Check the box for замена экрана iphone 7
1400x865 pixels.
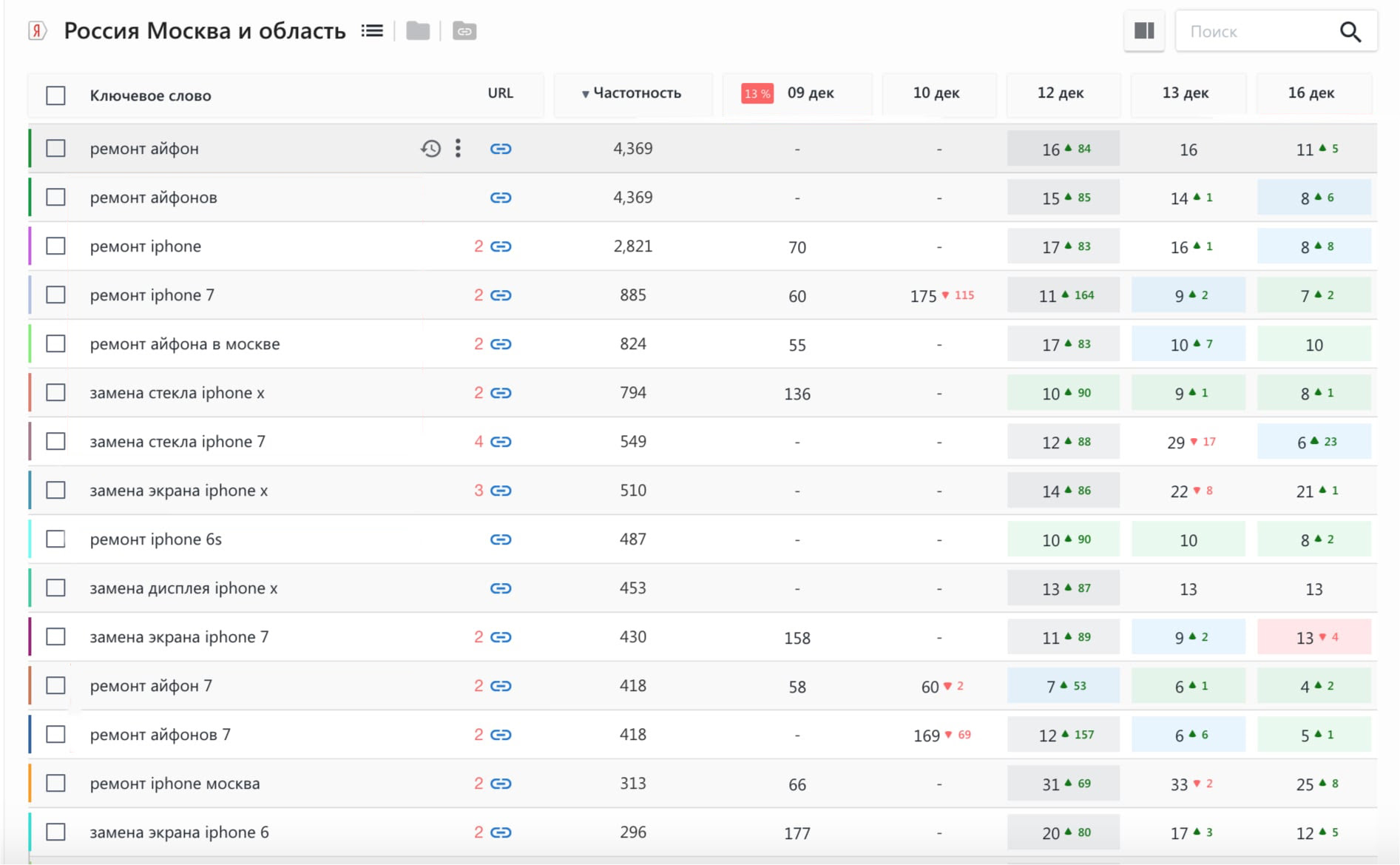(55, 636)
